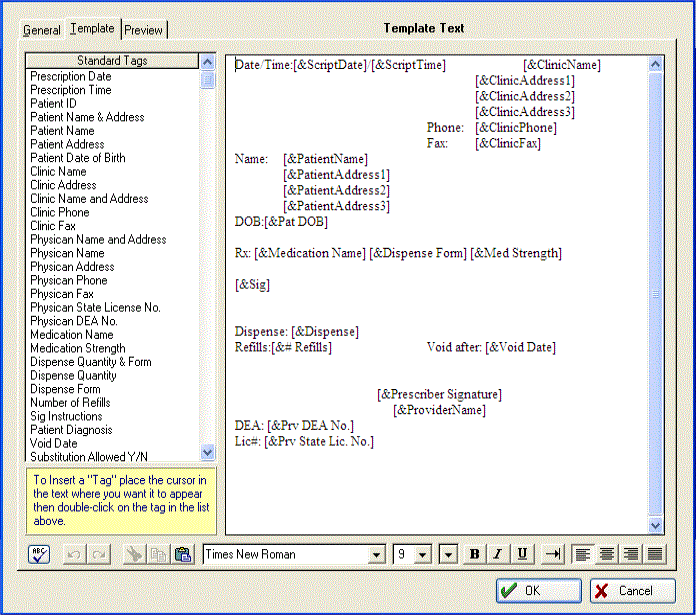Open the Preview tab
The image size is (696, 615).
point(143,30)
